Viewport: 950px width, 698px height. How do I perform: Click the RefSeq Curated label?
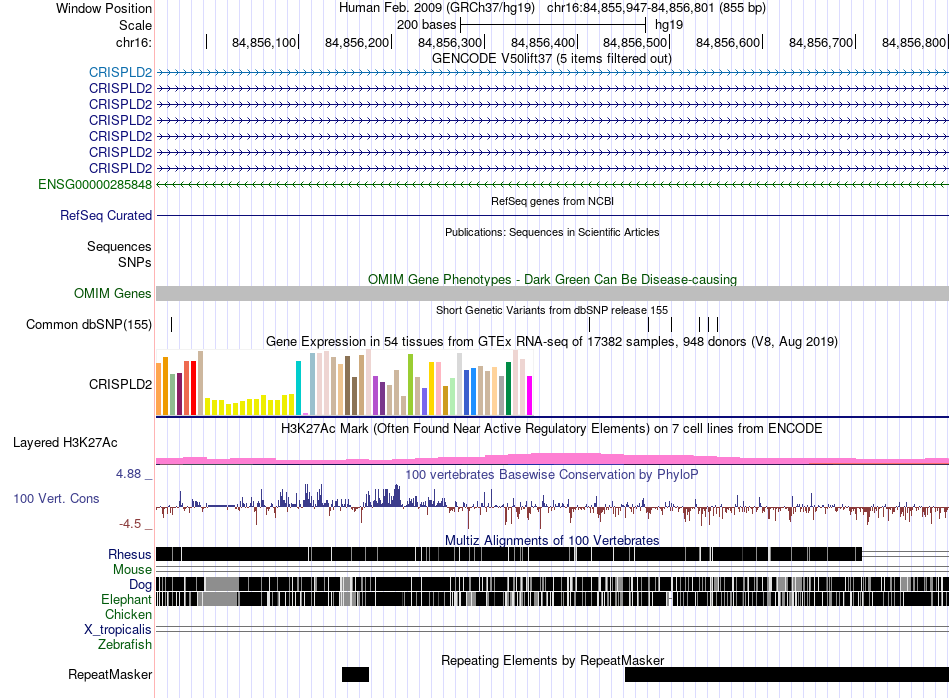point(106,216)
